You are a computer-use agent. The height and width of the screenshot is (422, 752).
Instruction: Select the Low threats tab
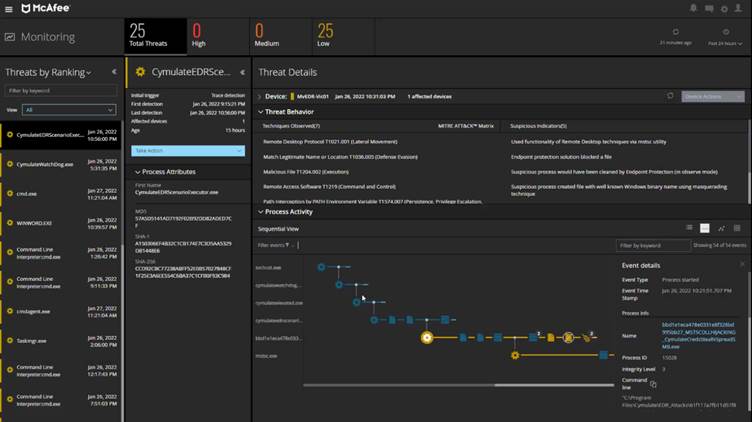343,36
